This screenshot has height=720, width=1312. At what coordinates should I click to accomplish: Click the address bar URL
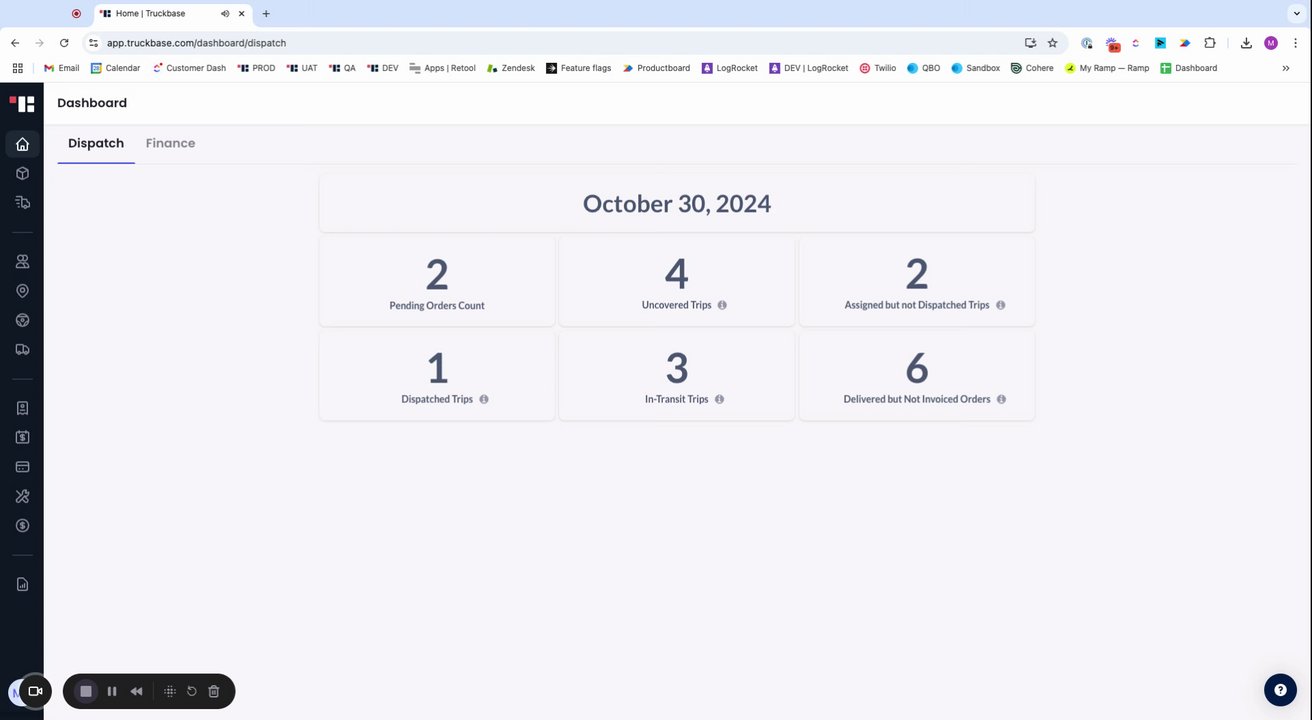point(196,43)
